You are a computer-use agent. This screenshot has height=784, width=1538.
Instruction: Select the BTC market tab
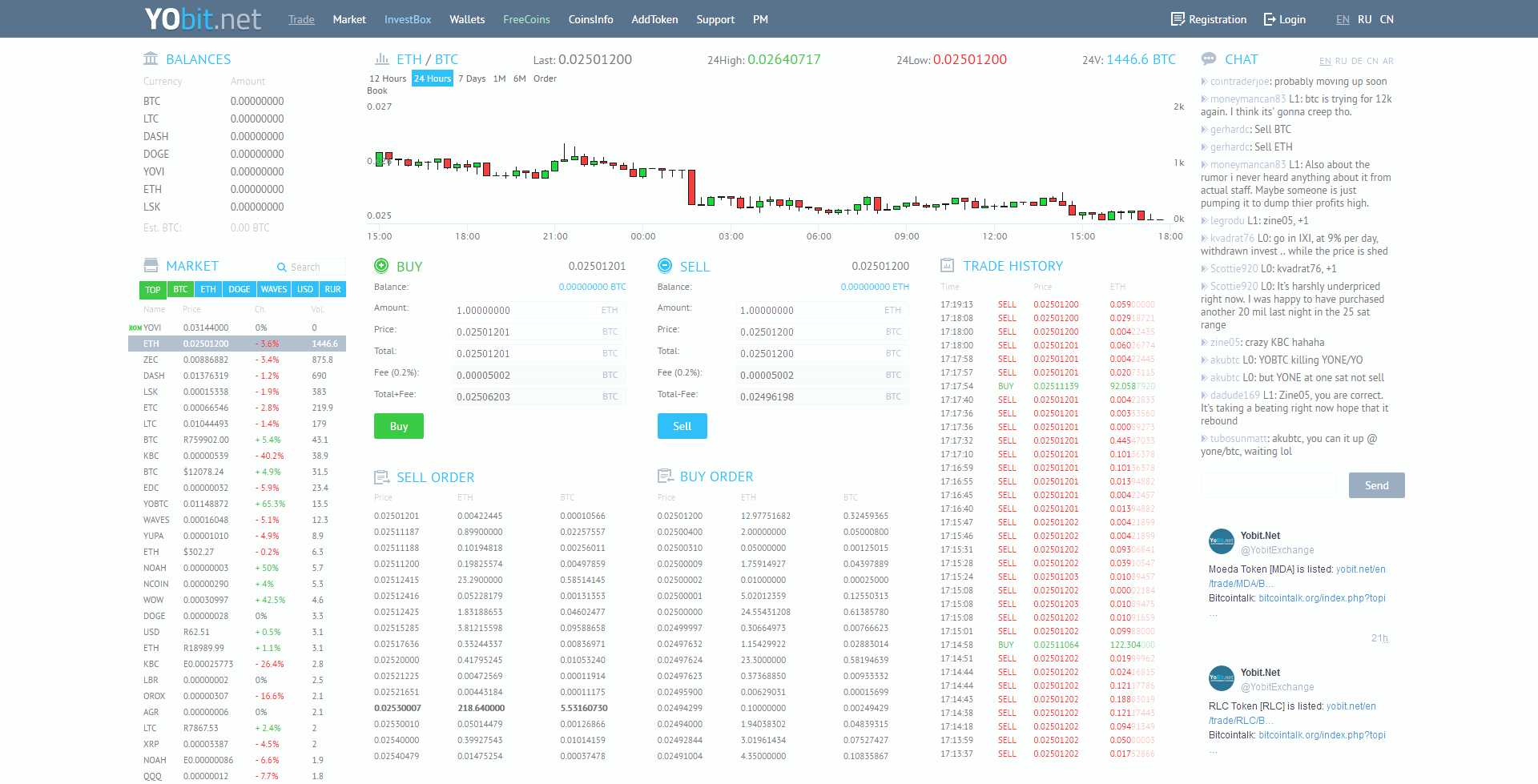pos(181,289)
